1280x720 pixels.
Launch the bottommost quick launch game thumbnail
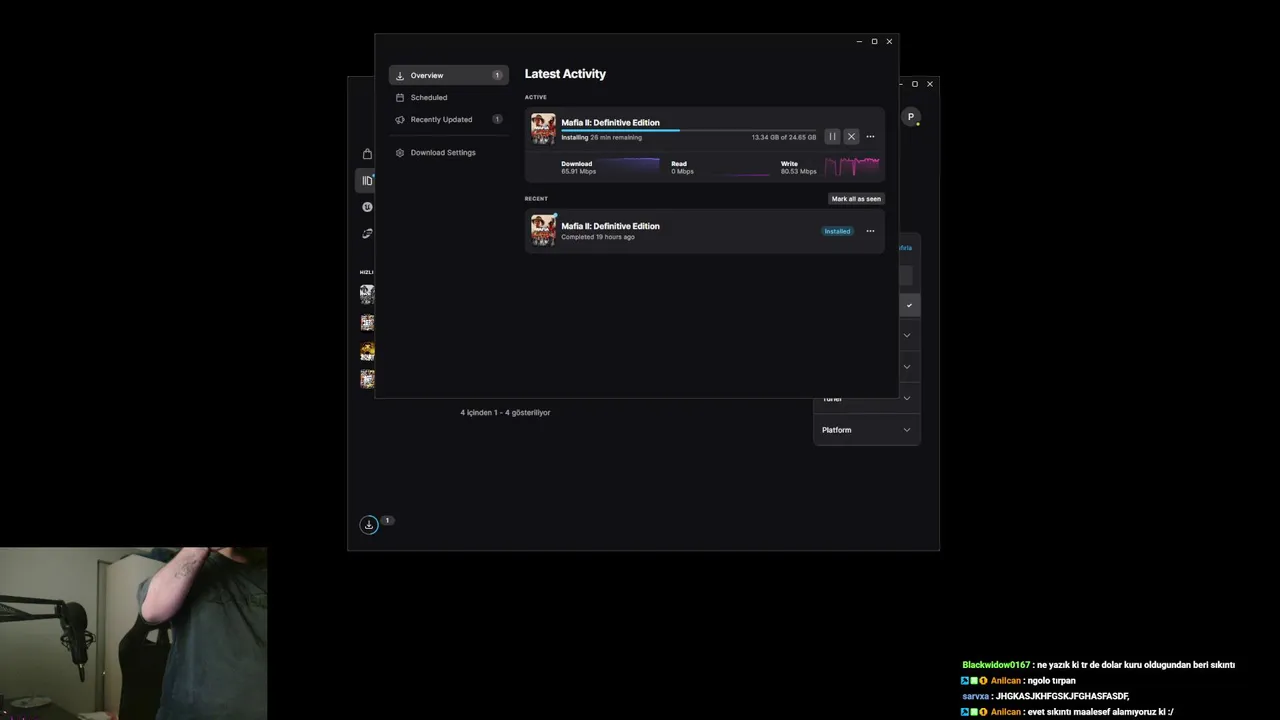click(367, 379)
